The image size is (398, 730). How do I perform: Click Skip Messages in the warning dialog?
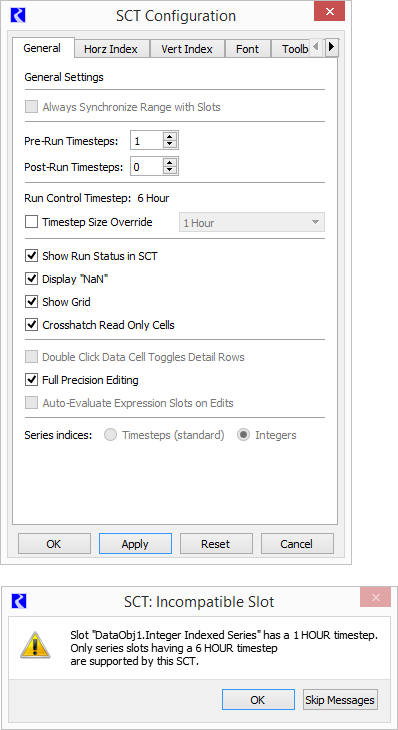[x=340, y=700]
